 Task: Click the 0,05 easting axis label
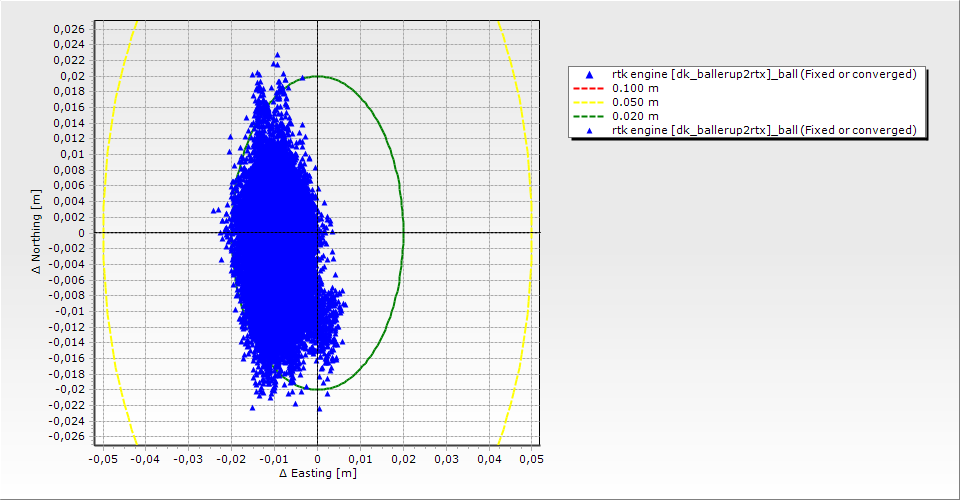[x=531, y=459]
